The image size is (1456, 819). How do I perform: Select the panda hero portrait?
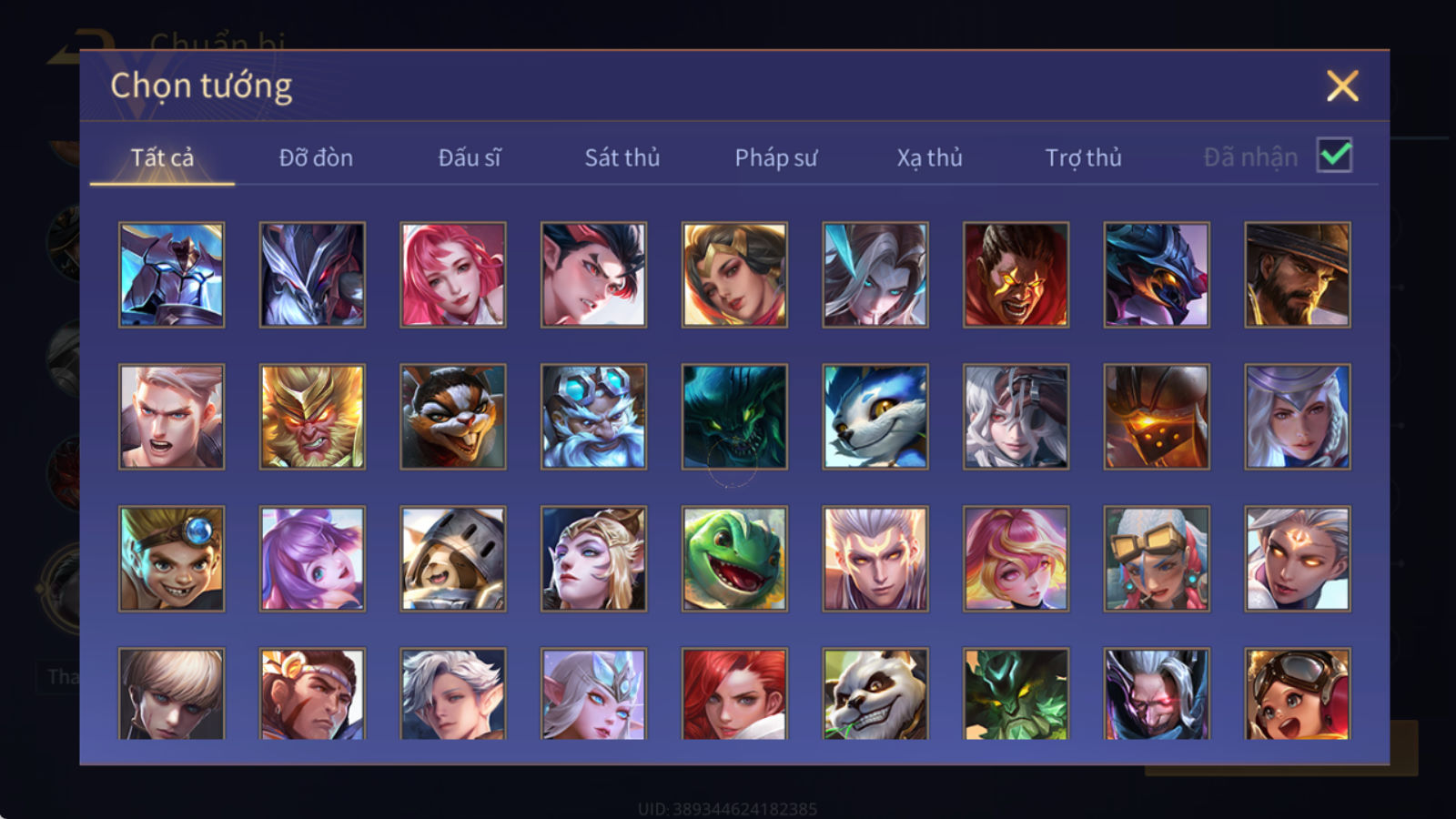(875, 693)
